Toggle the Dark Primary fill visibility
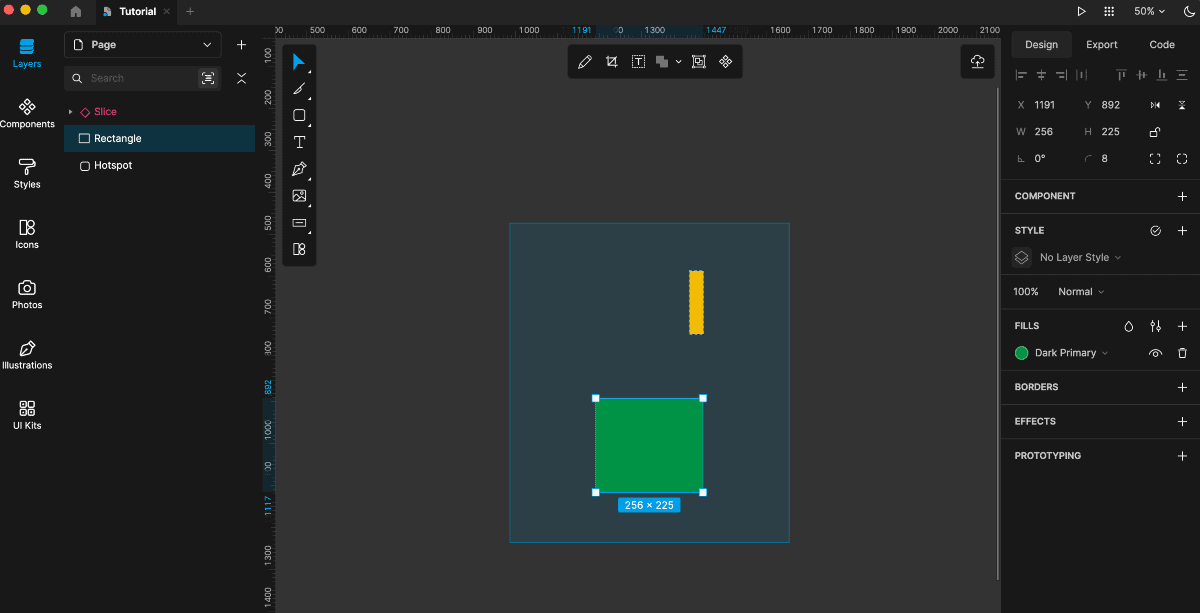This screenshot has width=1200, height=613. tap(1155, 353)
